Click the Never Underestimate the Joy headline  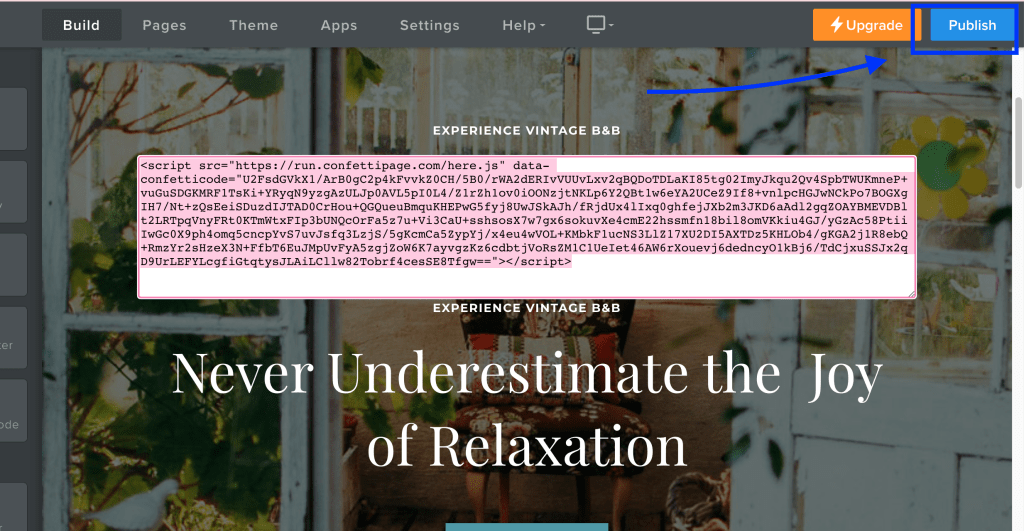[526, 410]
